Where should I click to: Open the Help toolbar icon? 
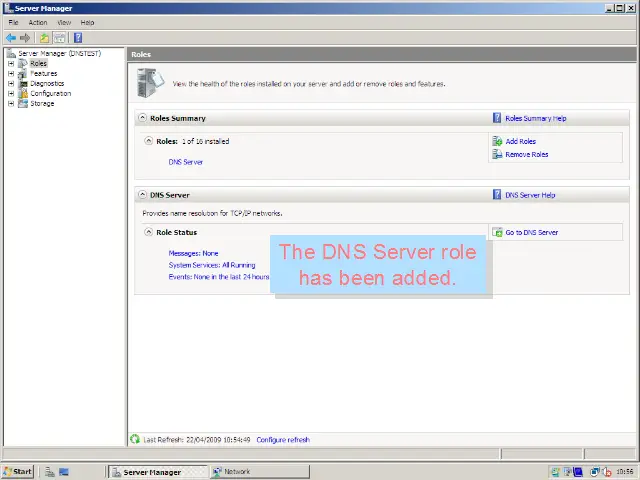tap(78, 38)
